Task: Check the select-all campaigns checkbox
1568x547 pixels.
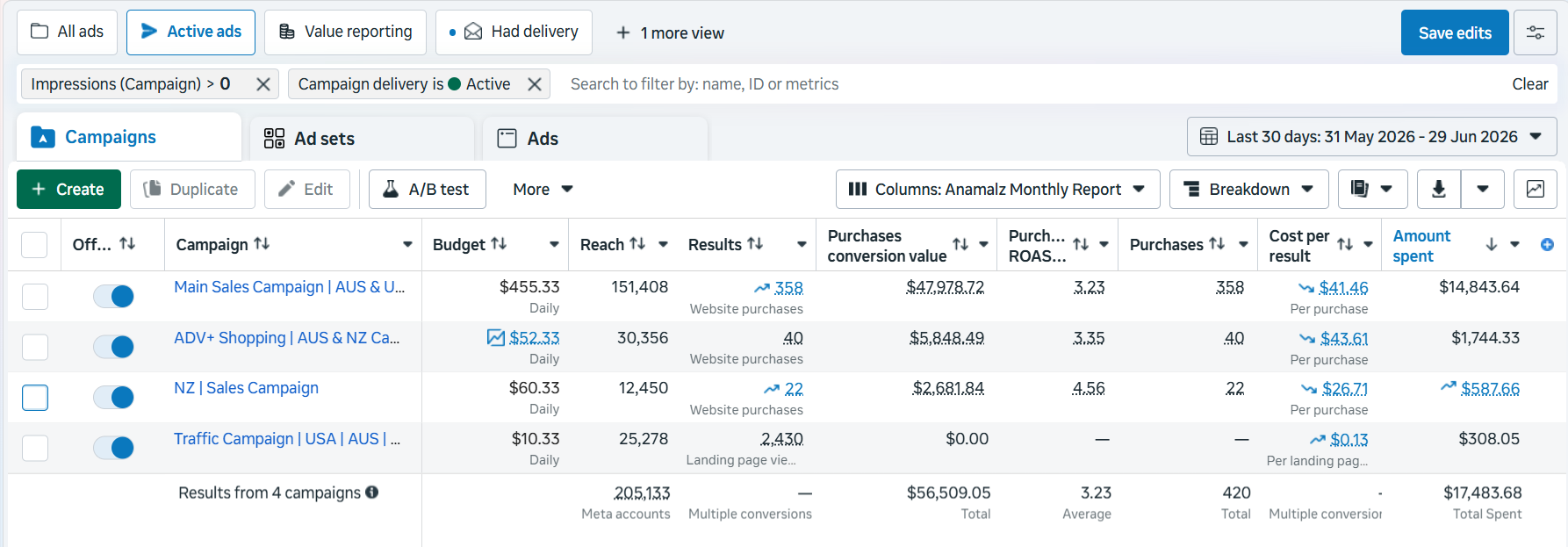Action: point(34,245)
